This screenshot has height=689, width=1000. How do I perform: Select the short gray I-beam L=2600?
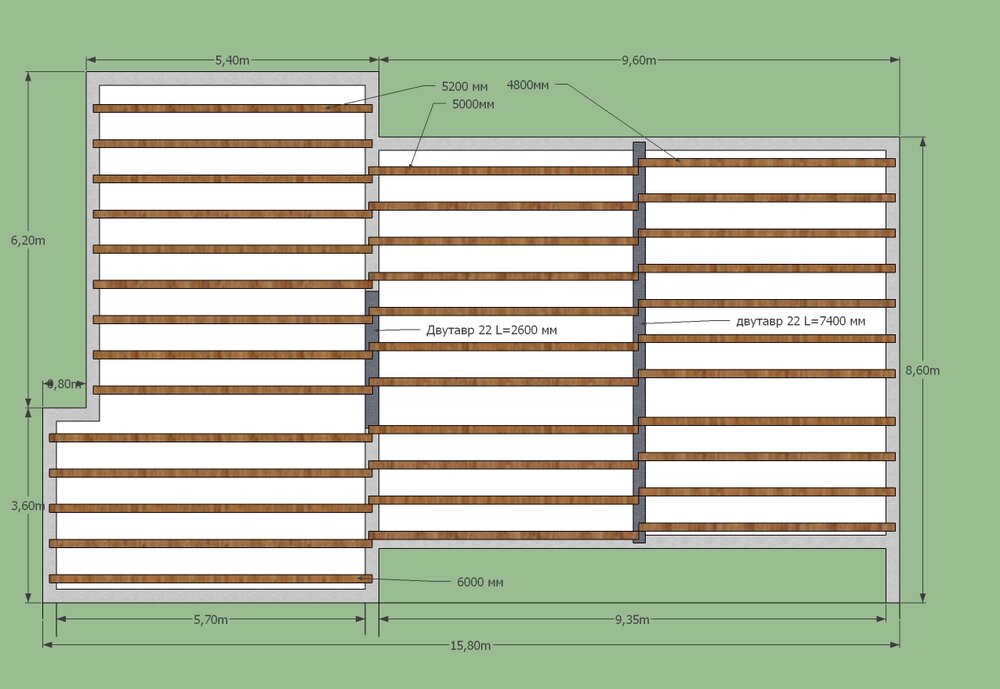pos(371,362)
